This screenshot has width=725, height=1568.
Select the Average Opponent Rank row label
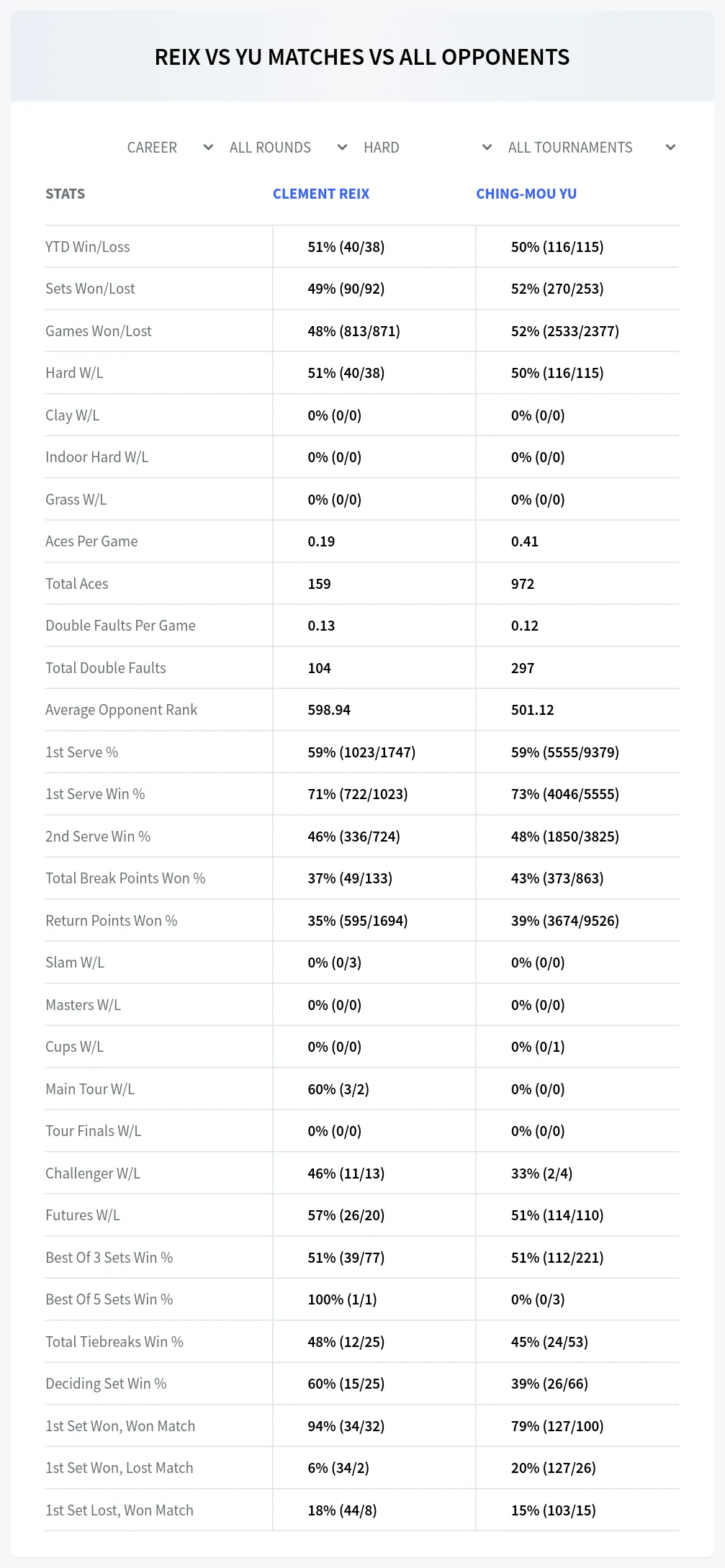click(x=121, y=710)
